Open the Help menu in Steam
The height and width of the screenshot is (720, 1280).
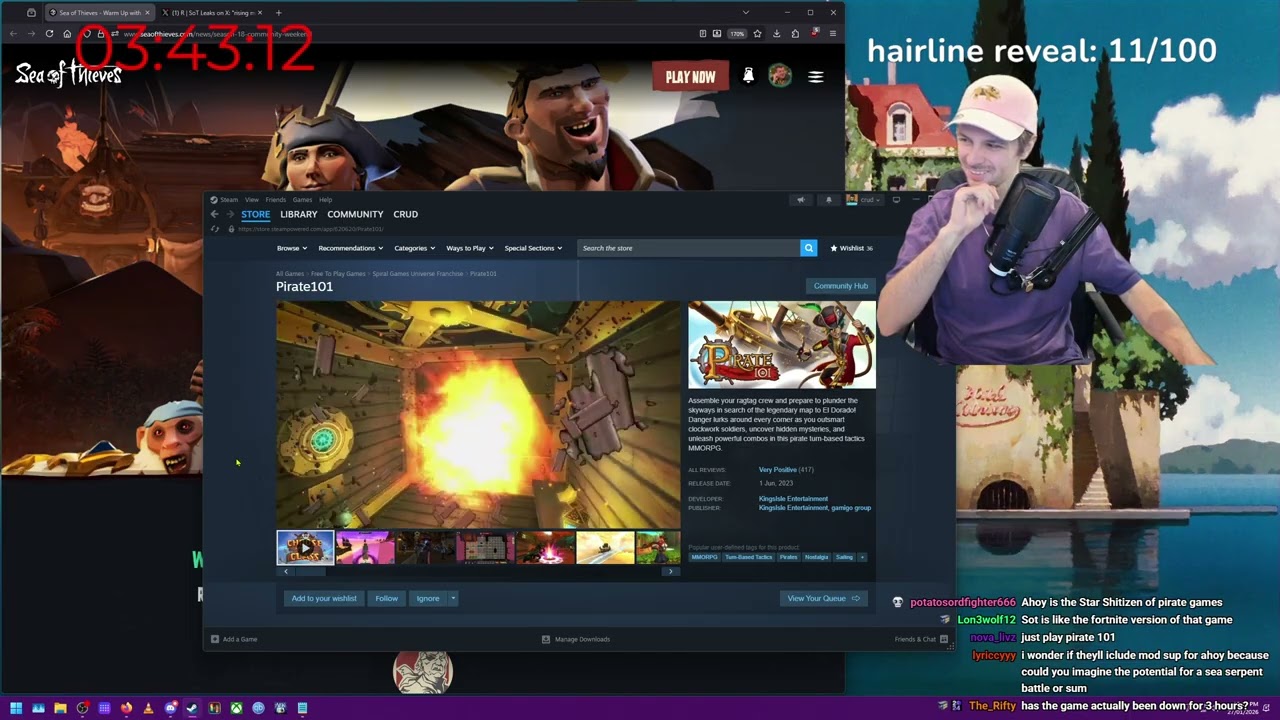coord(325,200)
